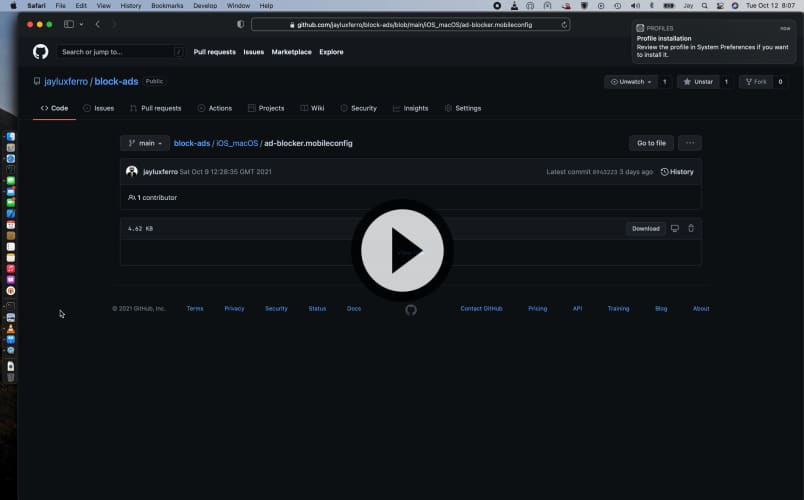The width and height of the screenshot is (804, 500).
Task: Open the Contact GitHub footer link
Action: 481,309
